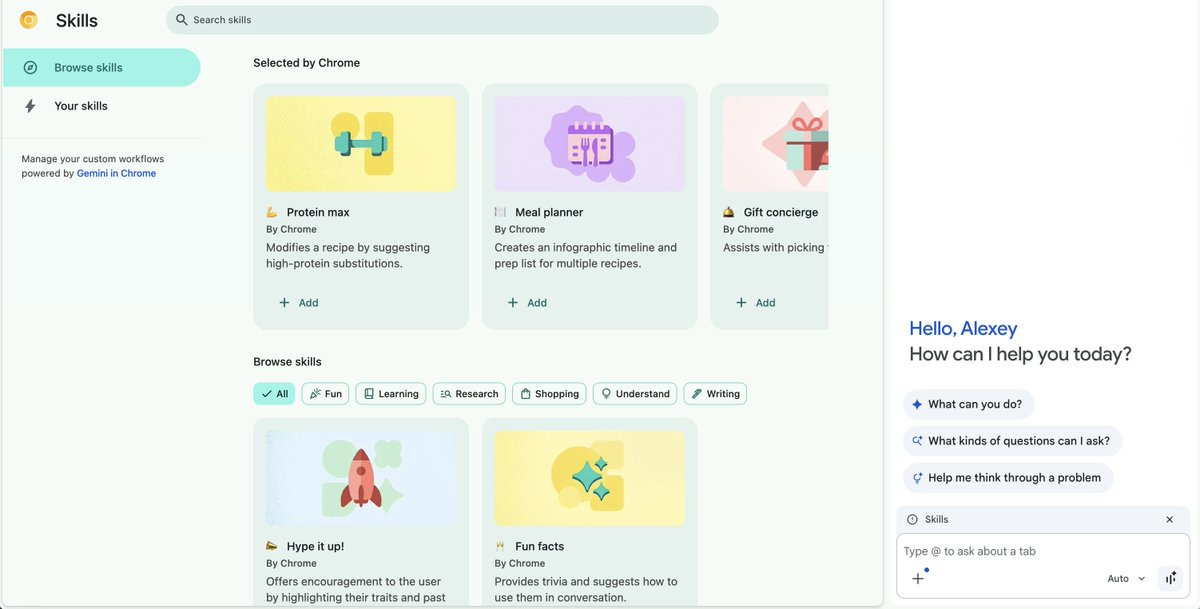The width and height of the screenshot is (1200, 609).
Task: Open the Gift concierge gift box thumbnail
Action: click(x=776, y=144)
